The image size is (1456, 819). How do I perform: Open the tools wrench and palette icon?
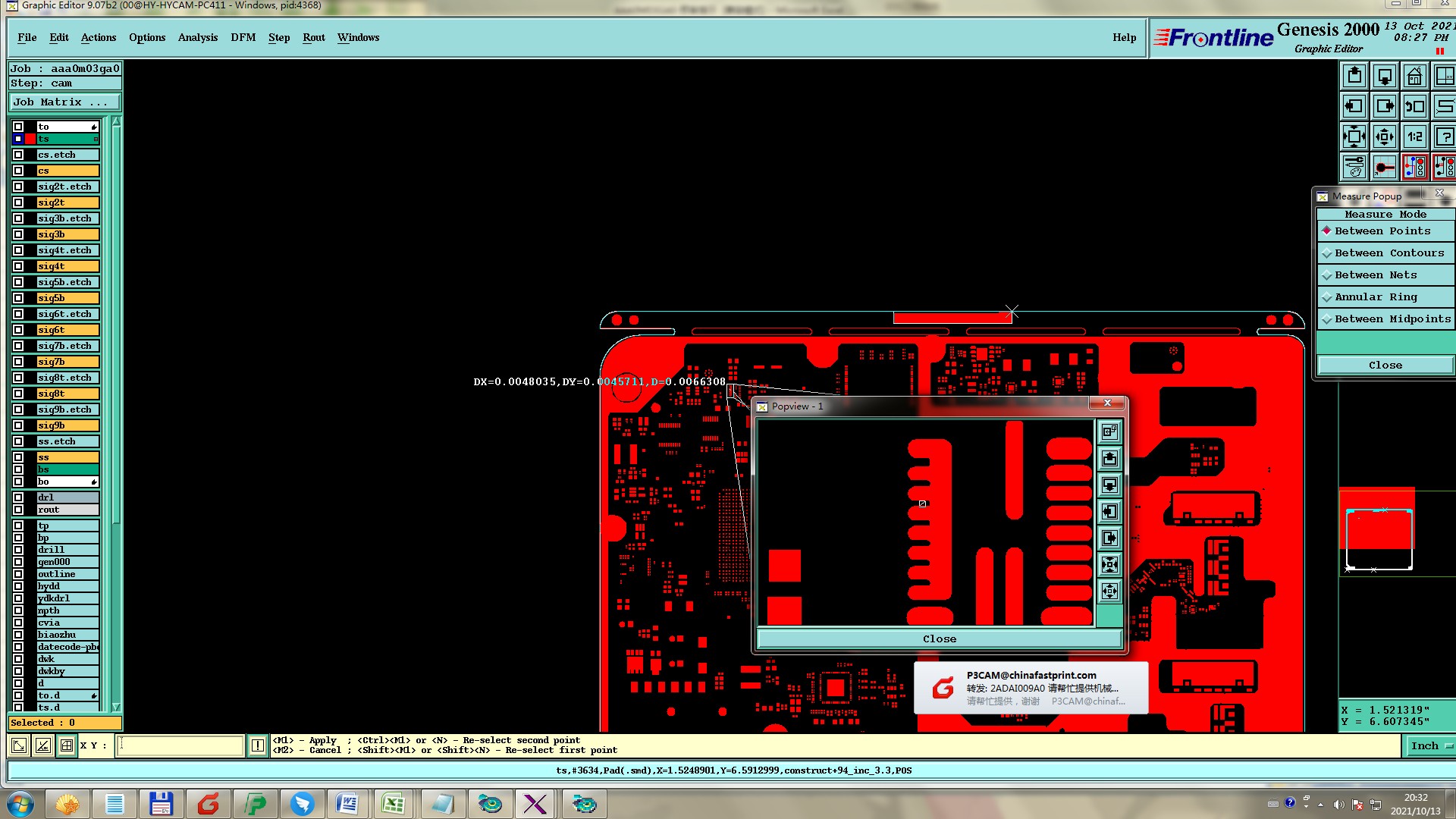tap(1354, 167)
